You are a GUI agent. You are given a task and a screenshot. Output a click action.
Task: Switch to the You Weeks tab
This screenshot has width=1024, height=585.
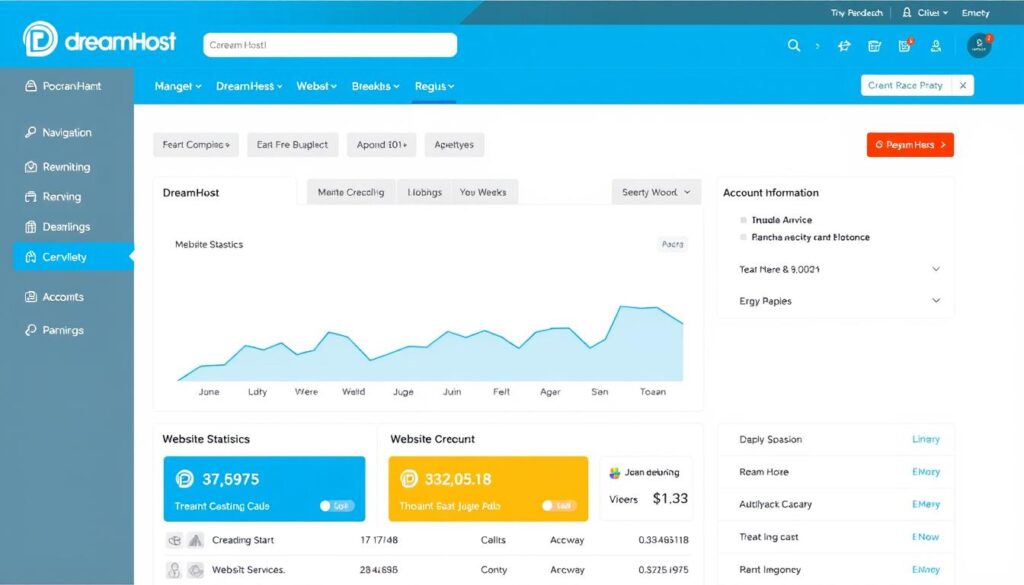483,192
